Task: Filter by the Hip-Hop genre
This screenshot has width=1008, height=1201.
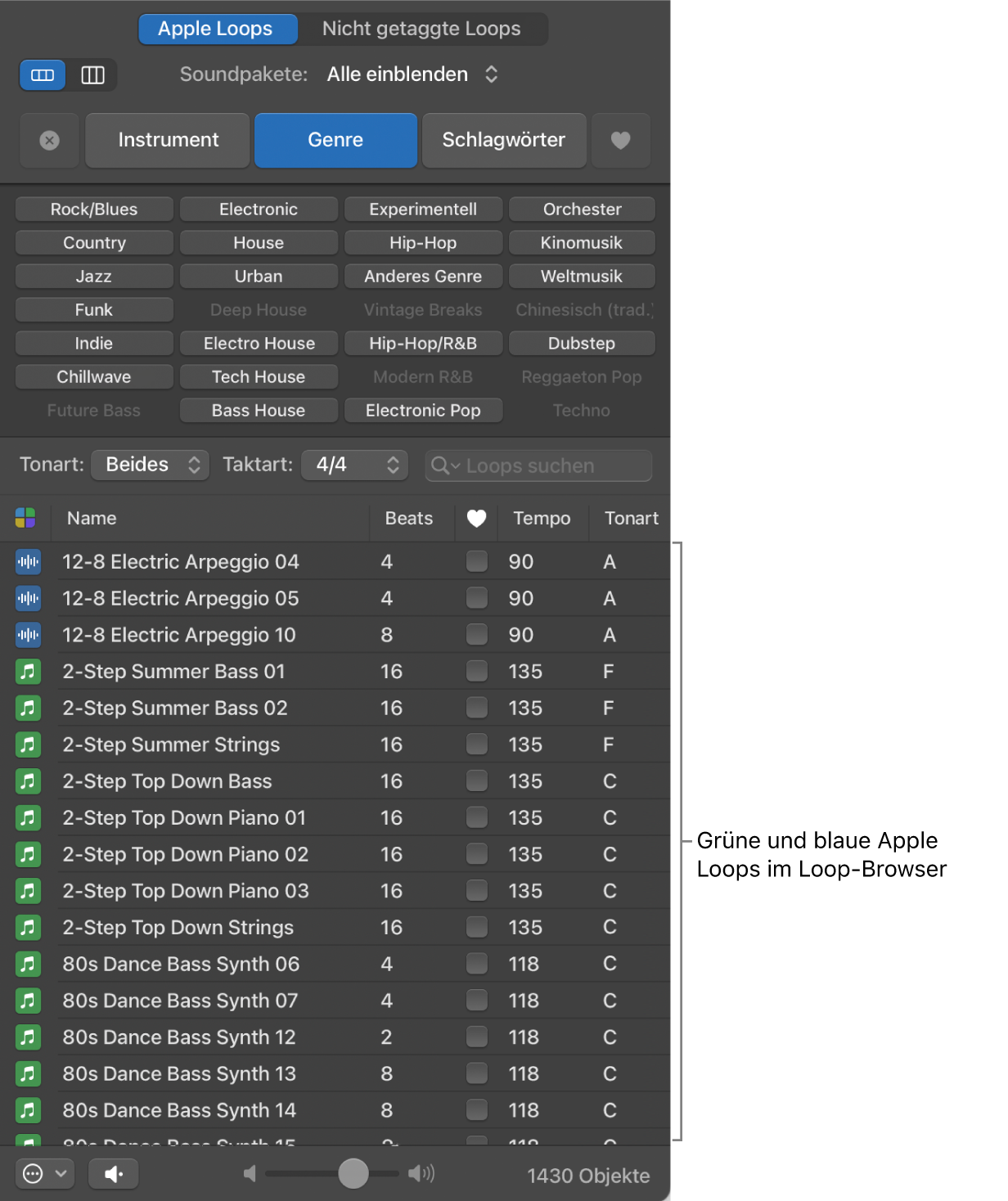Action: point(423,243)
